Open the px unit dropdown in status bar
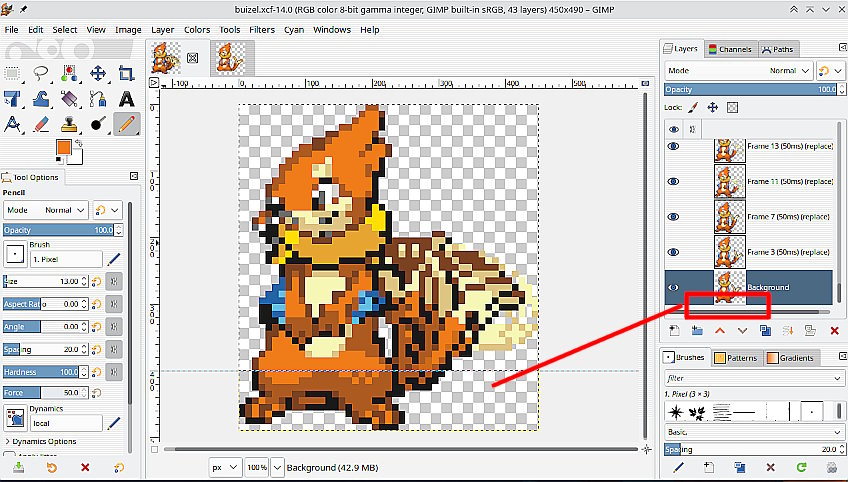848x482 pixels. pos(225,467)
